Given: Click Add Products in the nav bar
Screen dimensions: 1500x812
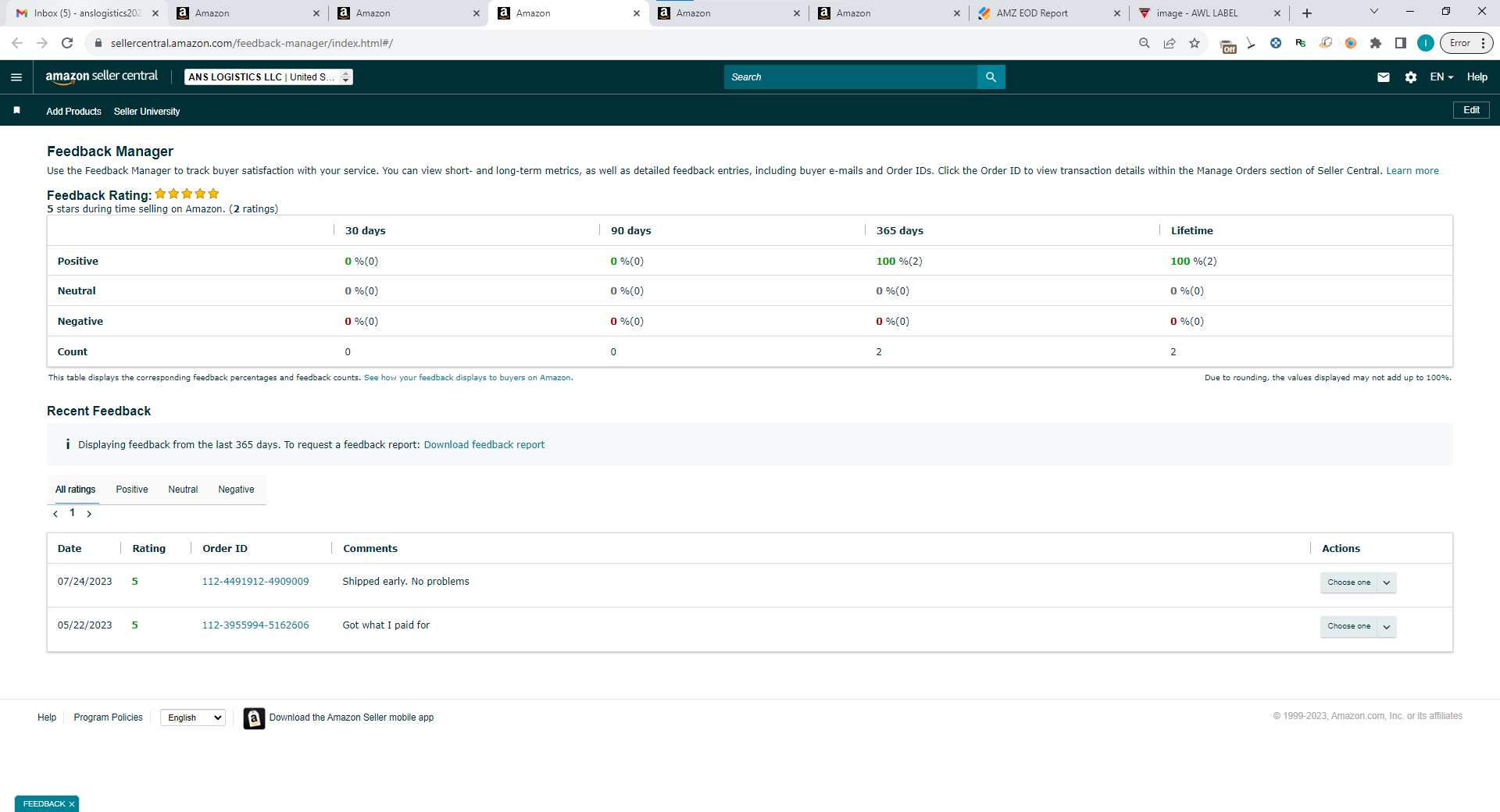Looking at the screenshot, I should tap(73, 112).
